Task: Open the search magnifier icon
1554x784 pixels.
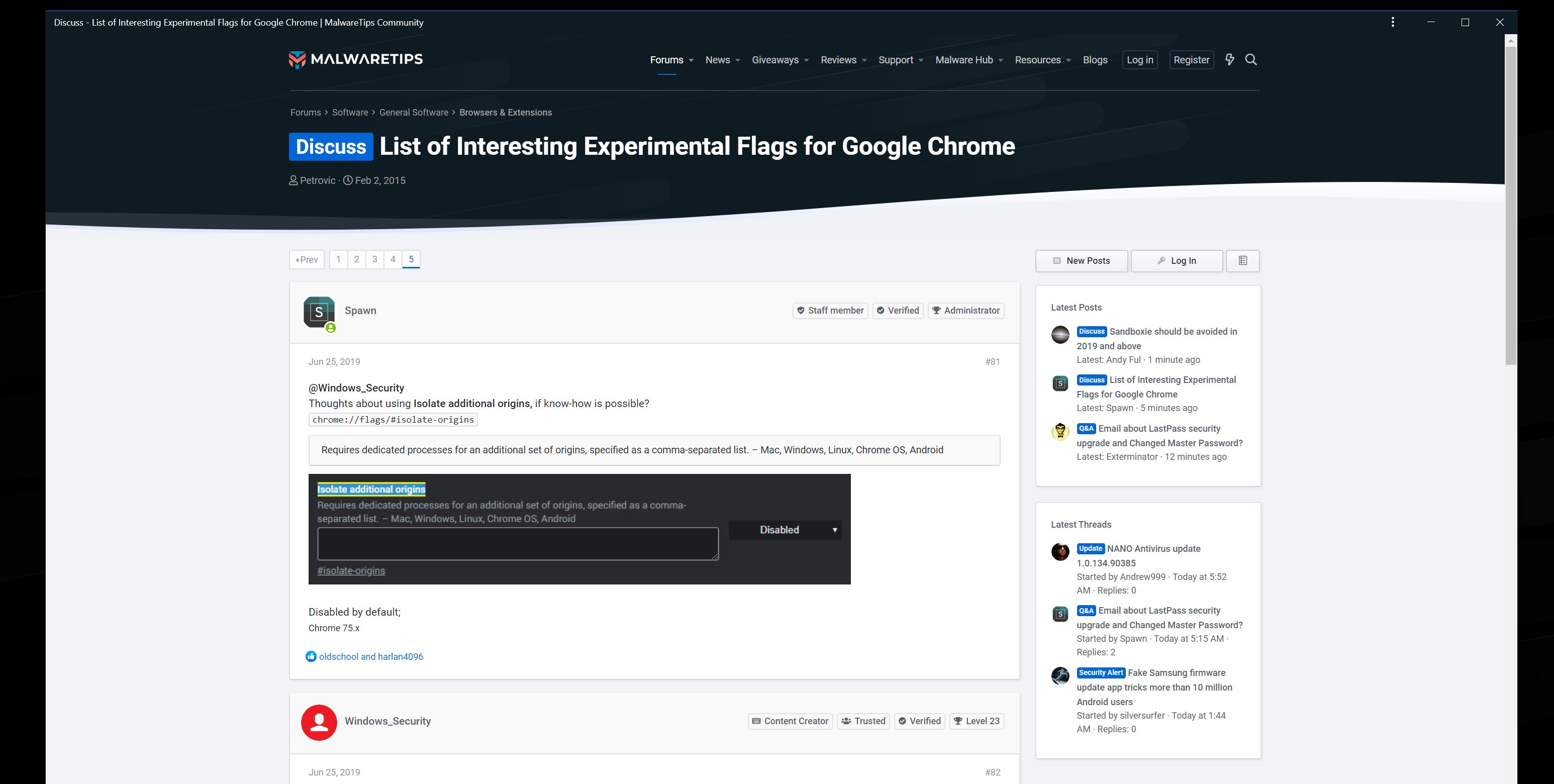Action: coord(1251,60)
